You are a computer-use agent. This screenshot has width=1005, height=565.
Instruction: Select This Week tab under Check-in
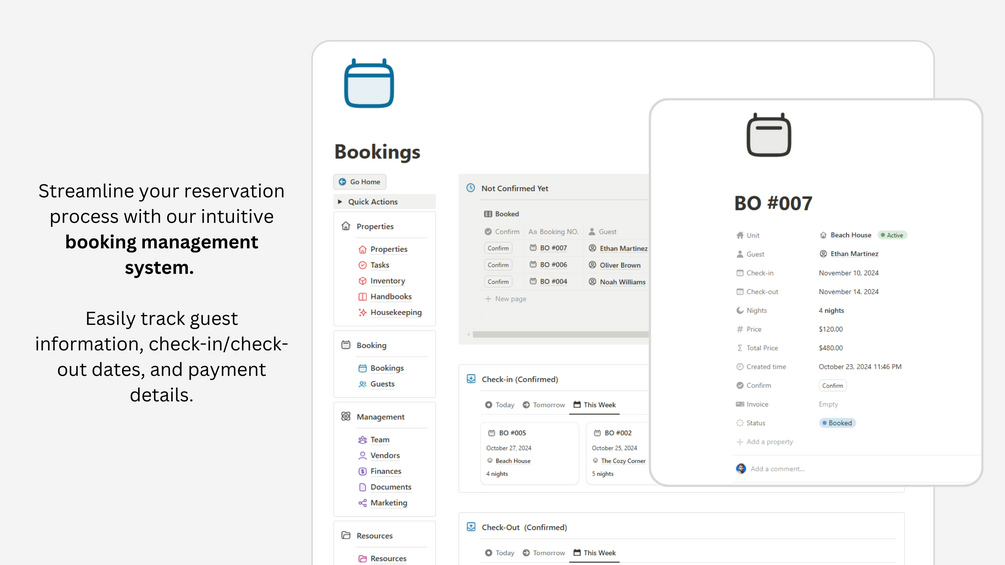coord(594,405)
